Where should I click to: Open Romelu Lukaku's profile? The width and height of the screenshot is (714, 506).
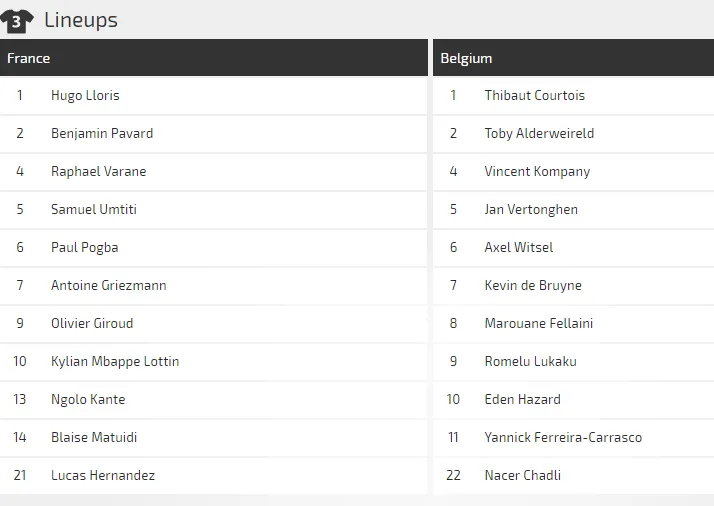click(x=530, y=362)
